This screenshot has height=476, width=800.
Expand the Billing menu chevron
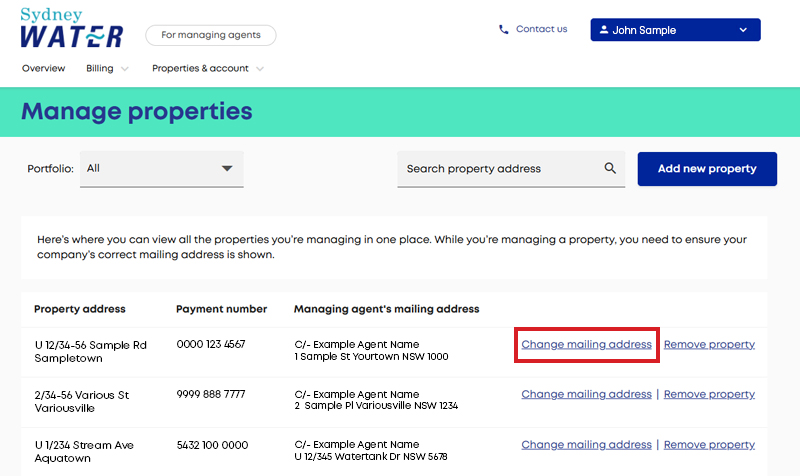pos(125,69)
